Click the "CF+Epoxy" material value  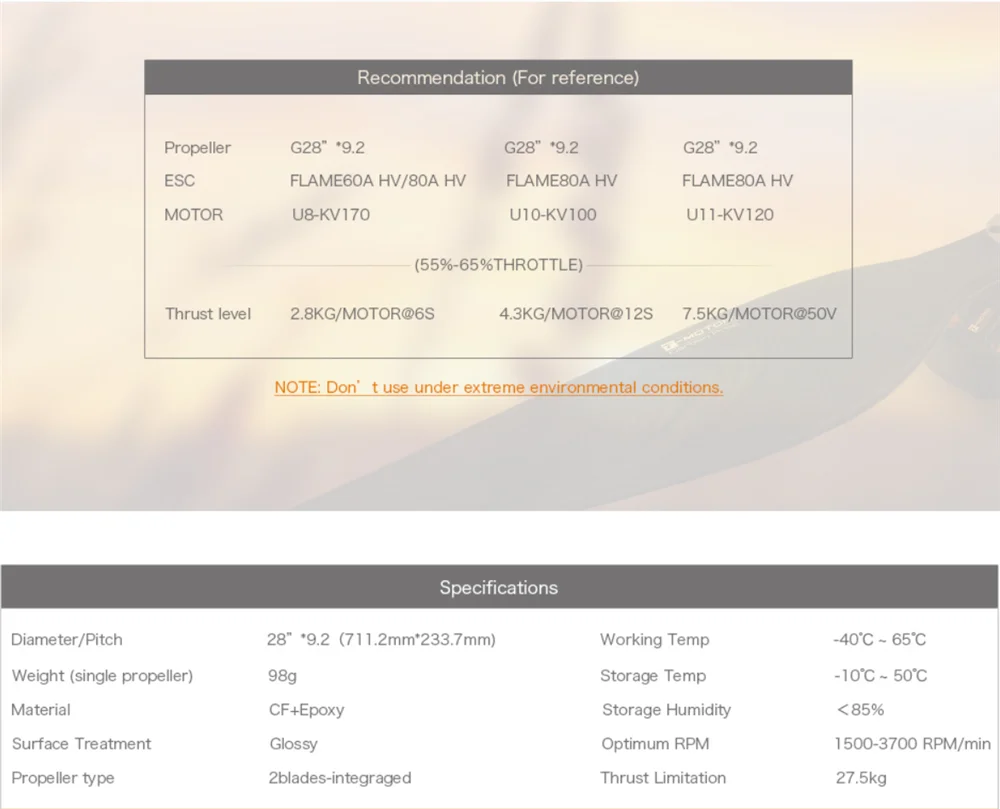(x=307, y=710)
